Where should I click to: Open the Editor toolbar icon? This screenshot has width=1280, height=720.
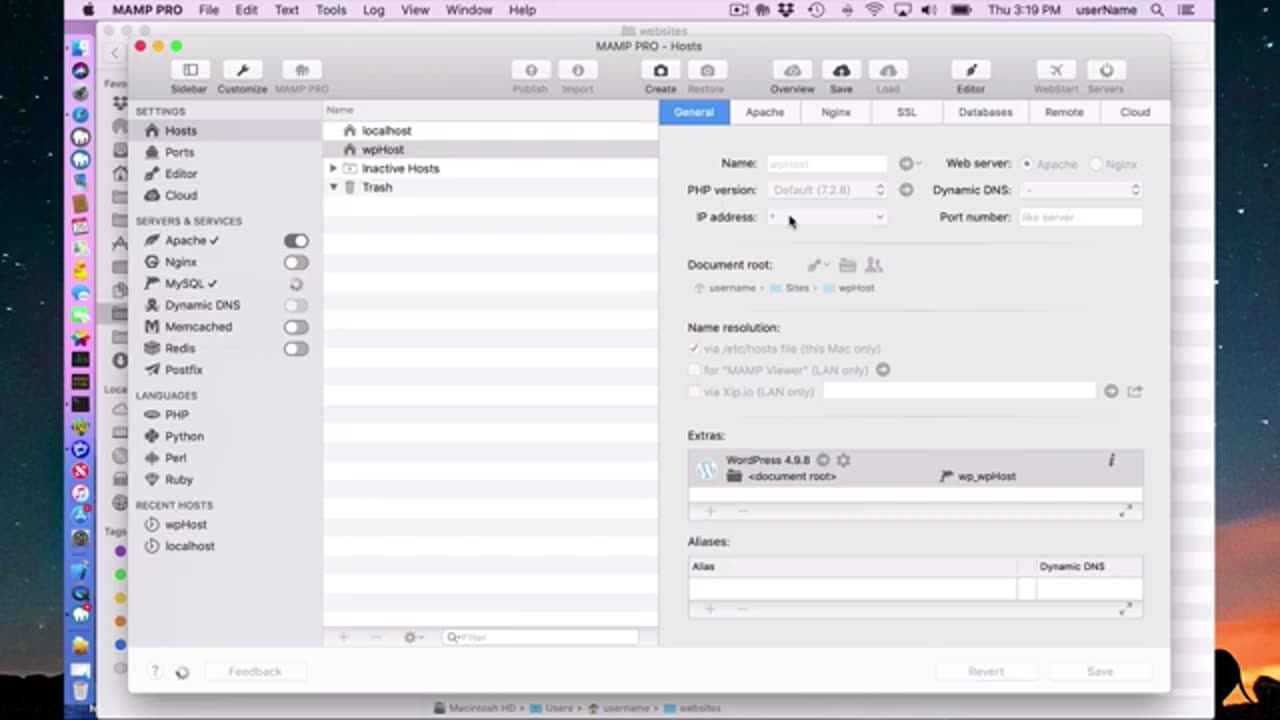[x=970, y=70]
